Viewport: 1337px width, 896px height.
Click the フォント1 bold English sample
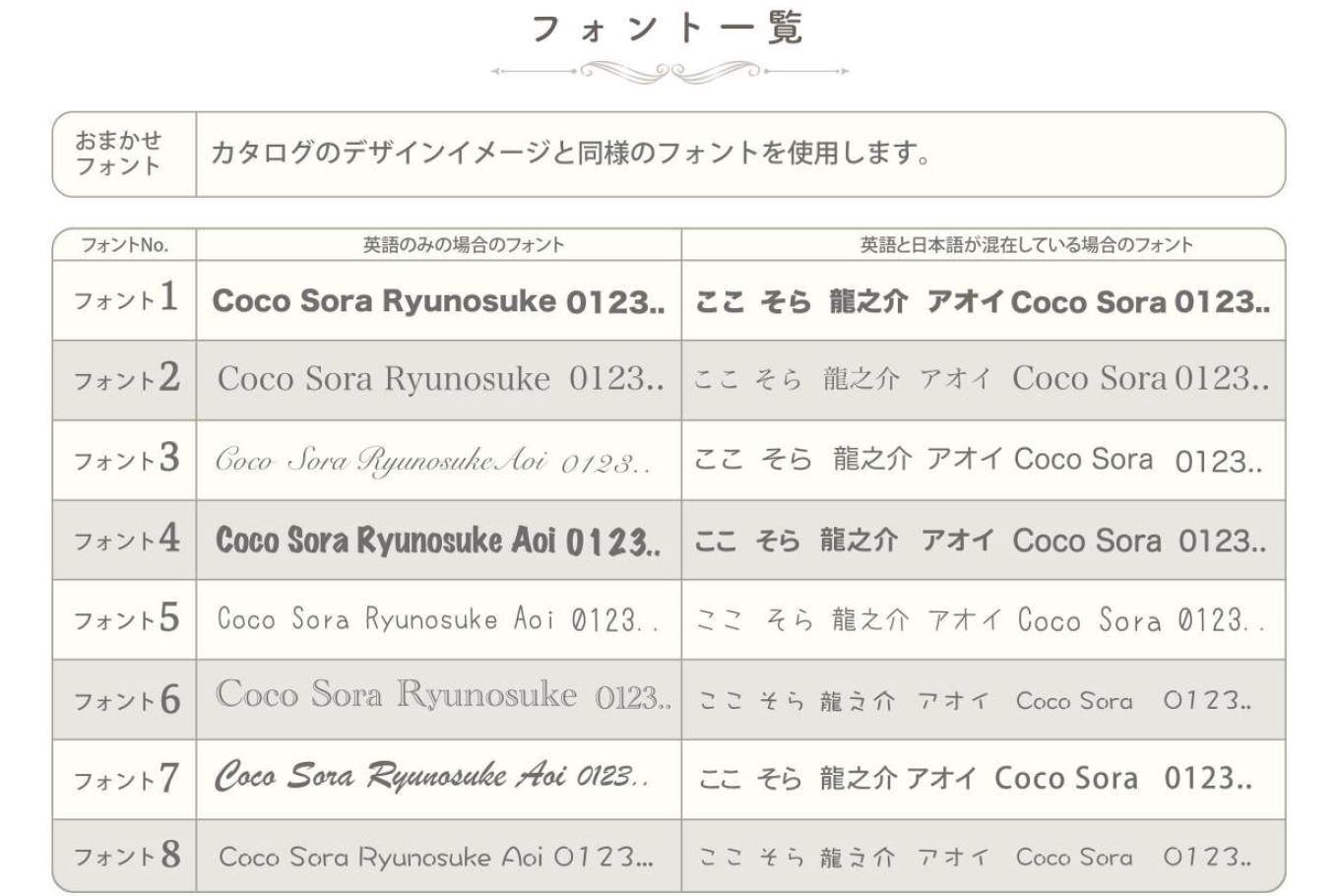pyautogui.click(x=438, y=301)
